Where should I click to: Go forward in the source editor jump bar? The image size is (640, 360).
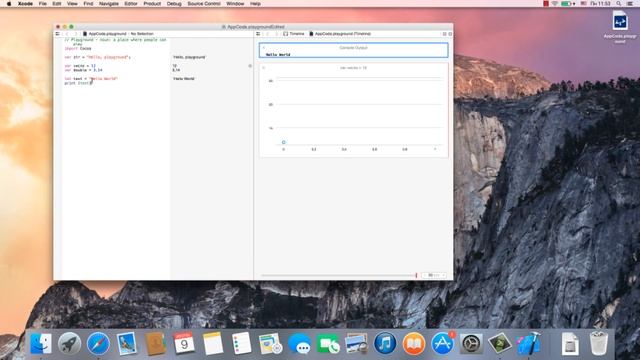76,34
